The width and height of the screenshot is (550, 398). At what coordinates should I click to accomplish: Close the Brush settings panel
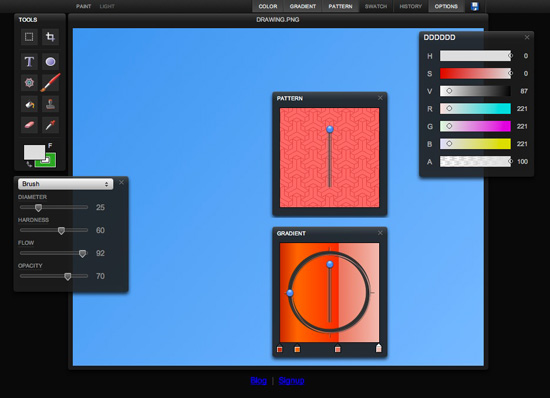point(121,182)
